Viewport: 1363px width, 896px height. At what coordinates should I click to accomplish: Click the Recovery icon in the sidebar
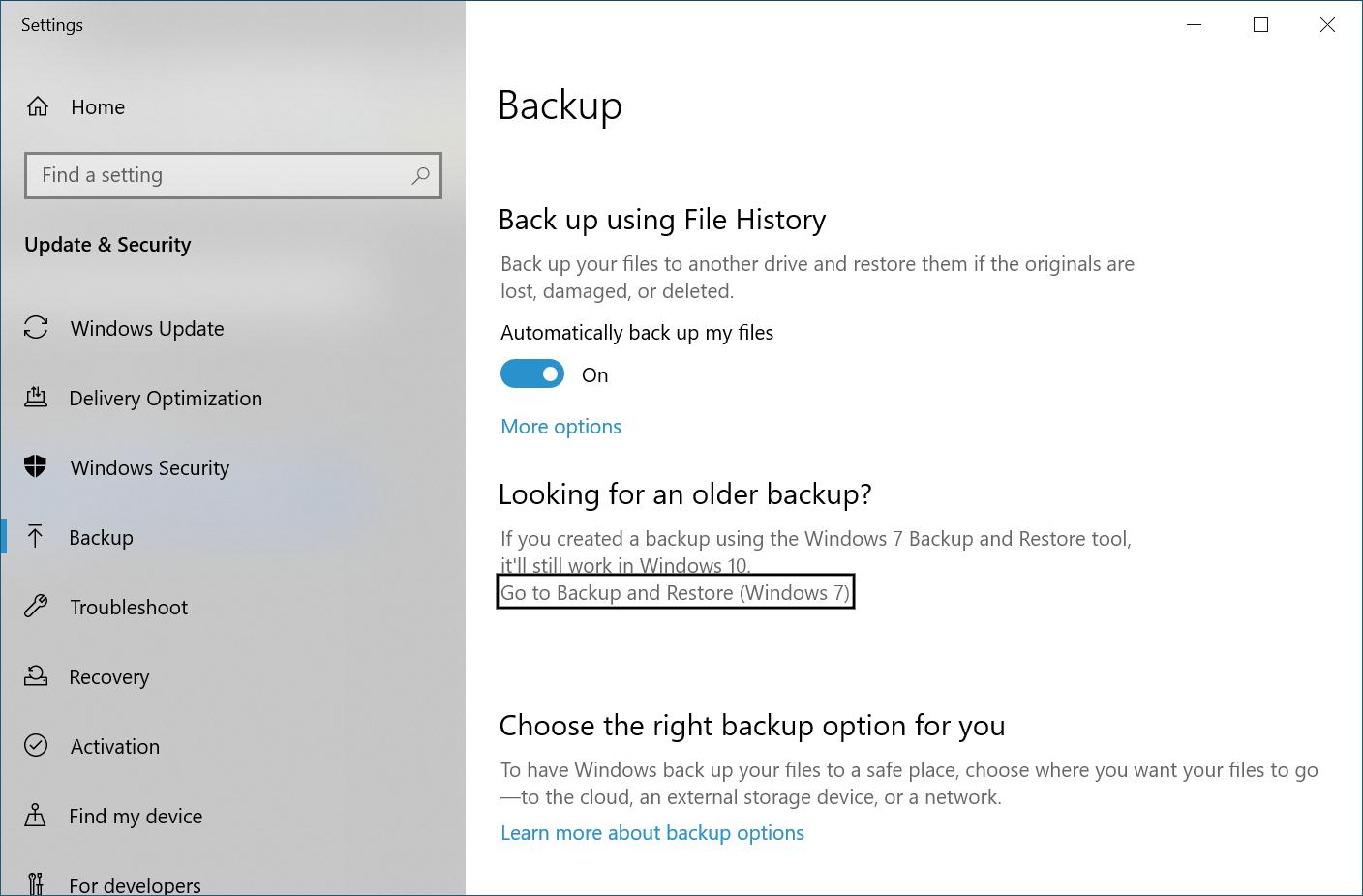[x=36, y=676]
